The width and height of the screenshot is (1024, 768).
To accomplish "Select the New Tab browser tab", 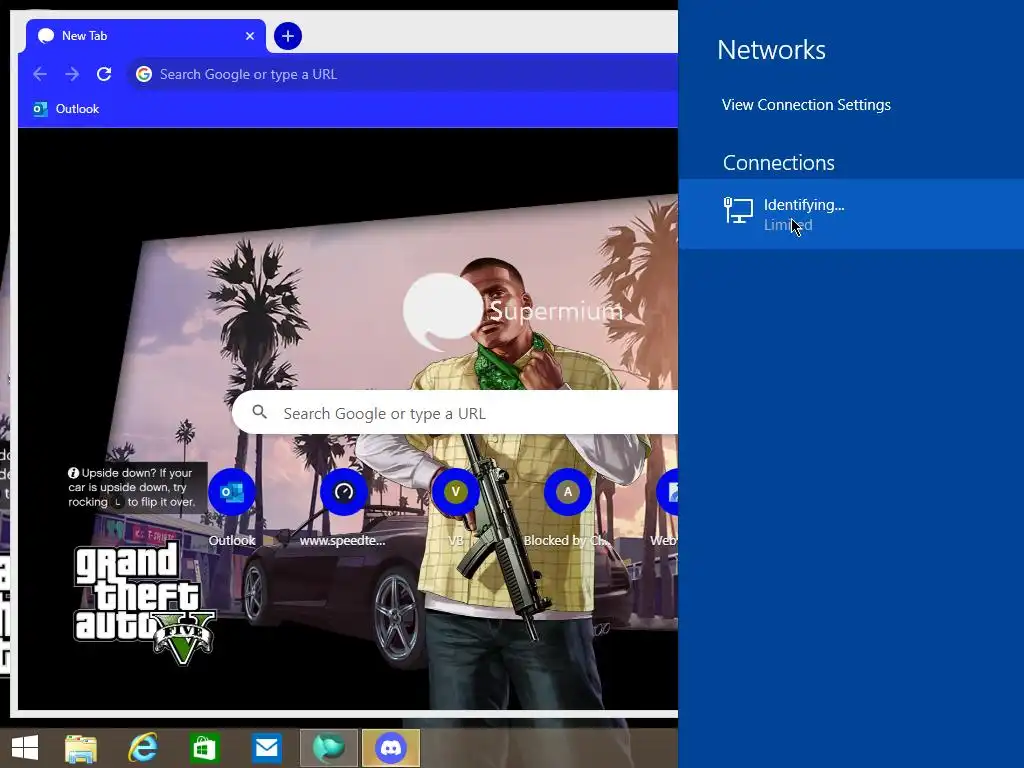I will click(146, 36).
